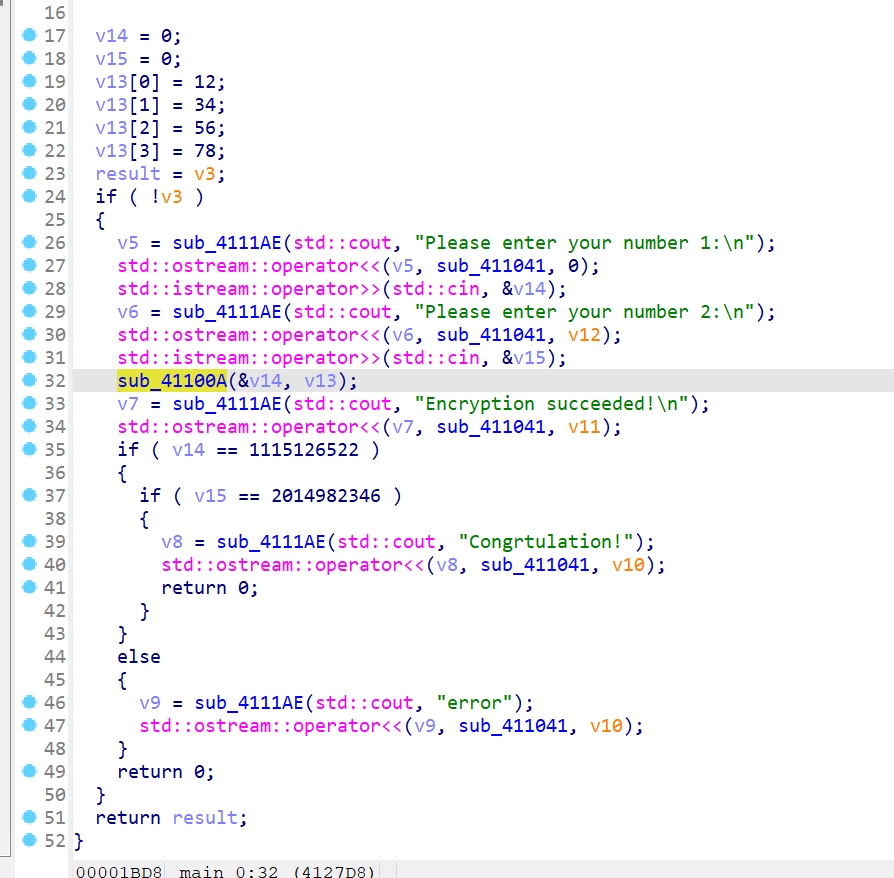Toggle breakpoint dot on line 35
The width and height of the screenshot is (894, 878).
point(29,449)
